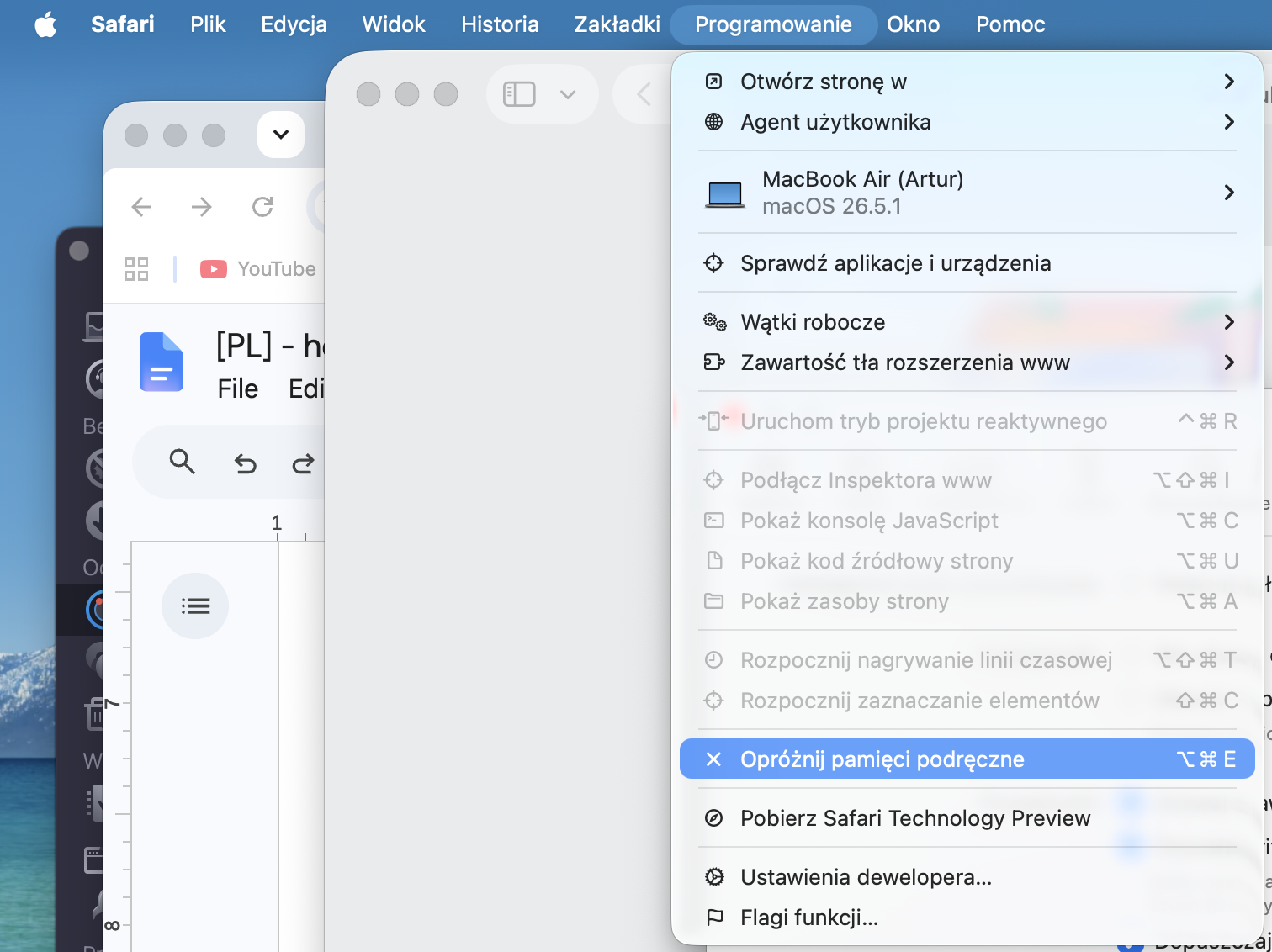The width and height of the screenshot is (1272, 952).
Task: Show the document outline list button
Action: tap(195, 606)
